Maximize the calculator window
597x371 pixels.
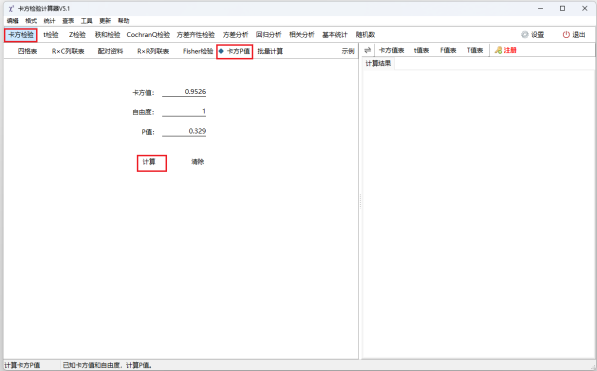(x=562, y=8)
